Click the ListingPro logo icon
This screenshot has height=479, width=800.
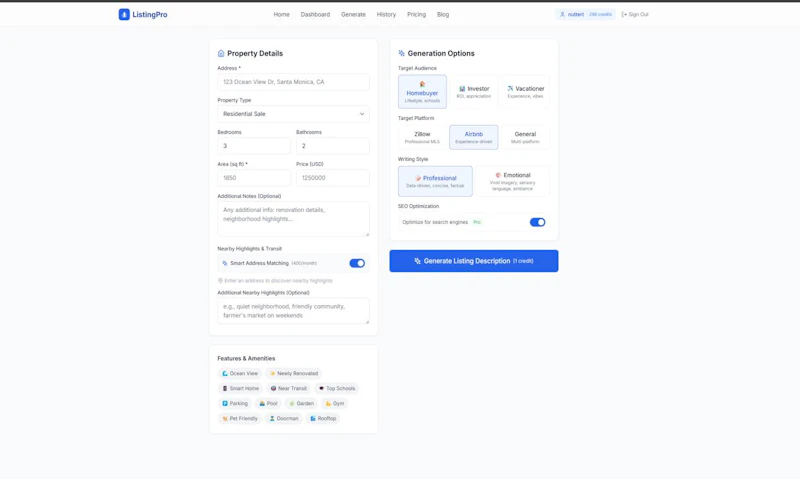124,14
